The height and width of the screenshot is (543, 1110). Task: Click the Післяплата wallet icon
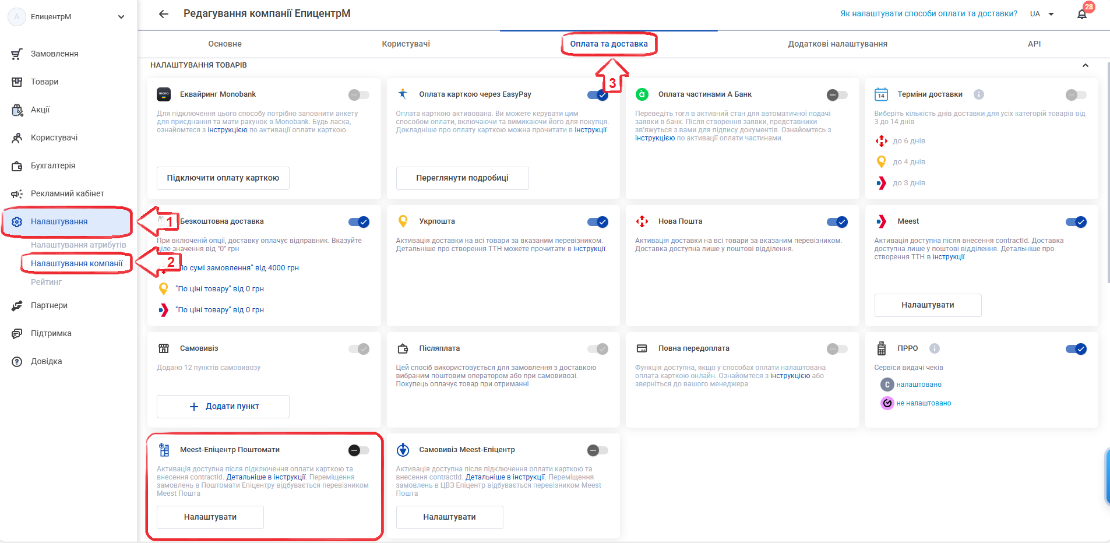tap(404, 348)
